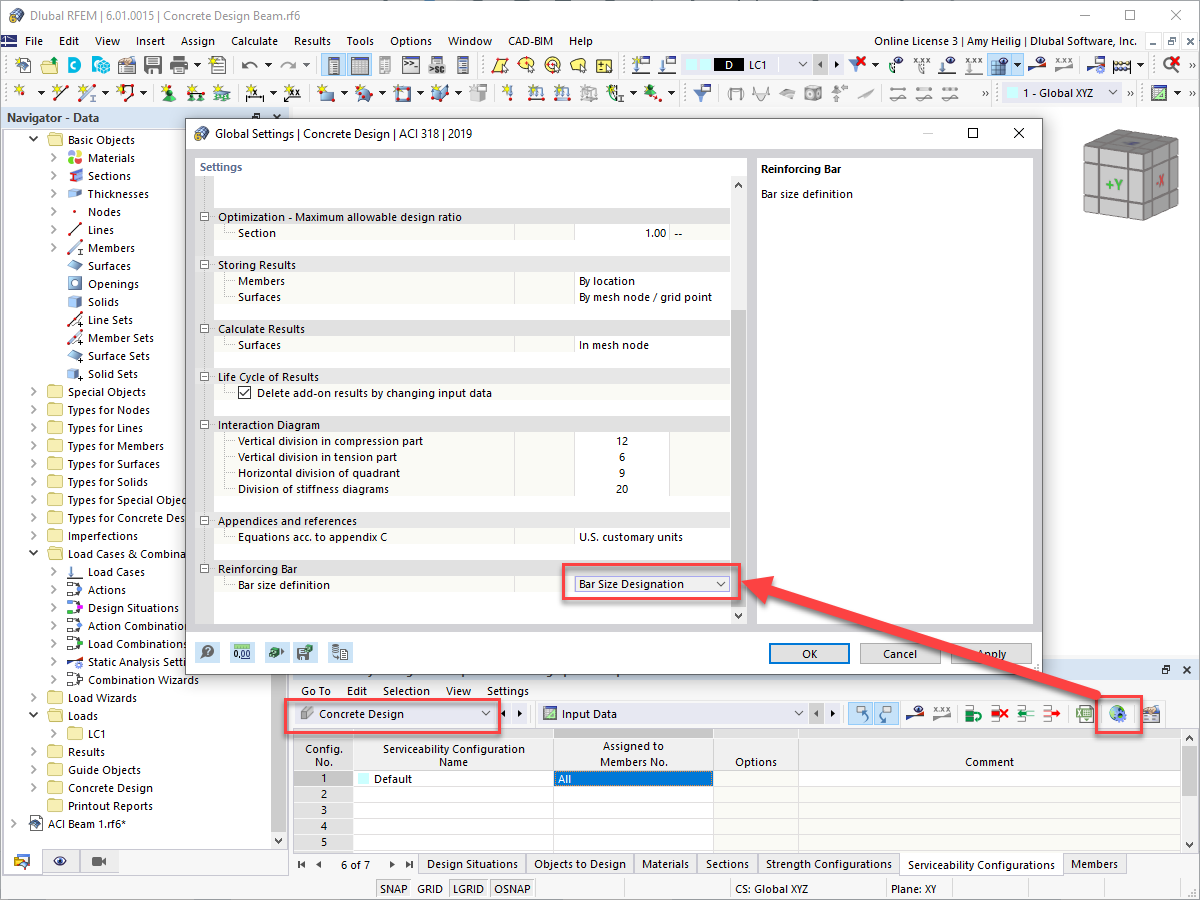Click the Cancel button in the dialog
Screen dimensions: 1200x900
[x=899, y=653]
